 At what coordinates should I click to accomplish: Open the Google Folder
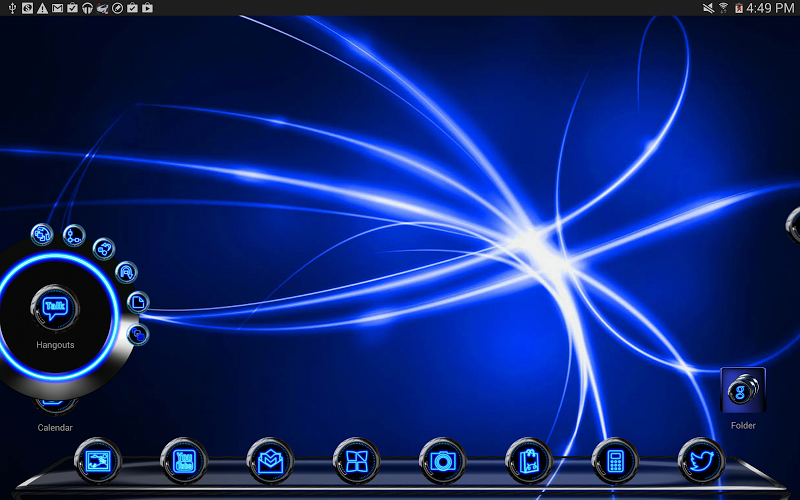click(743, 390)
